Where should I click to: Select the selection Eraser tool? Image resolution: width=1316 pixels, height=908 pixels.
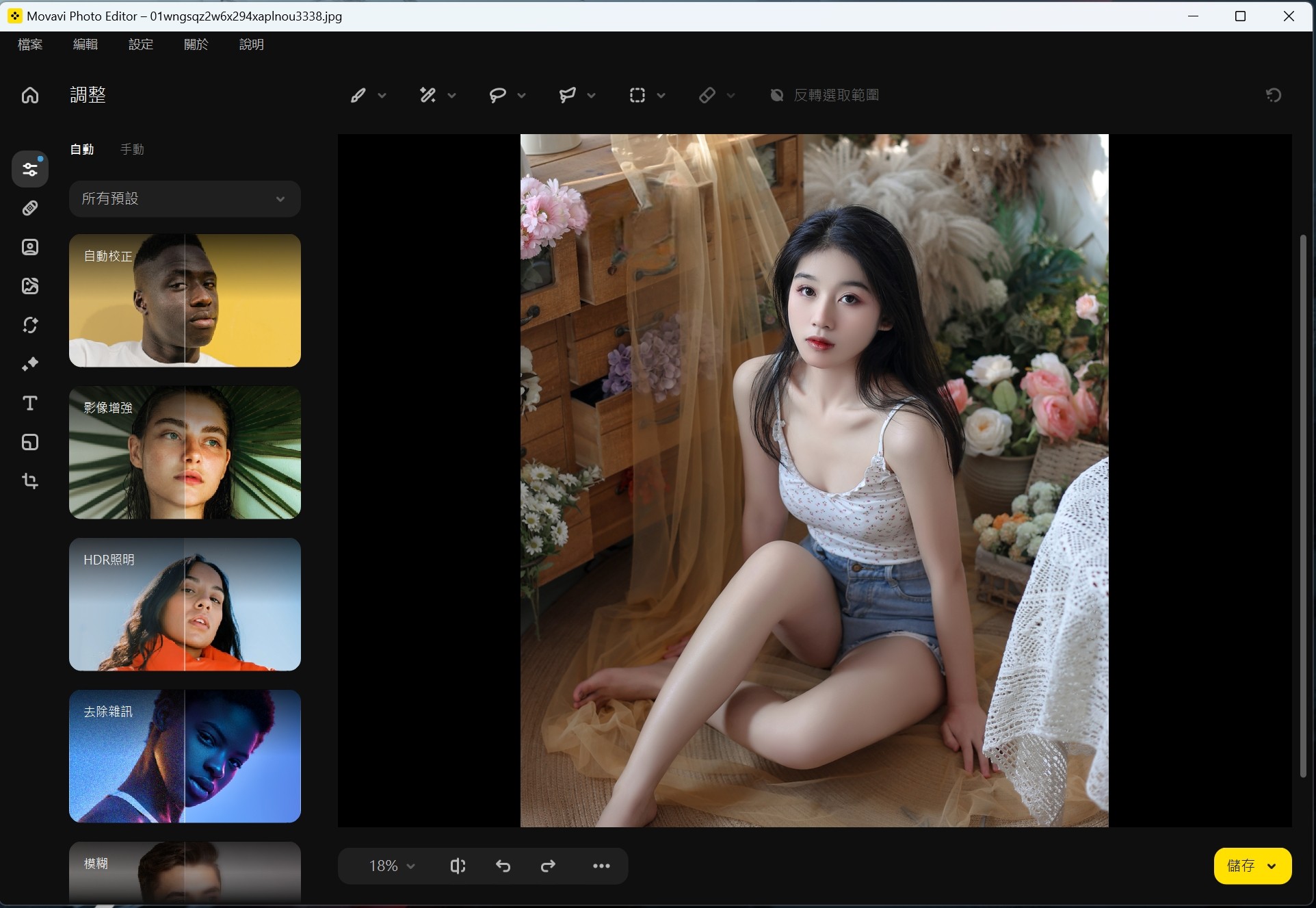(x=707, y=95)
